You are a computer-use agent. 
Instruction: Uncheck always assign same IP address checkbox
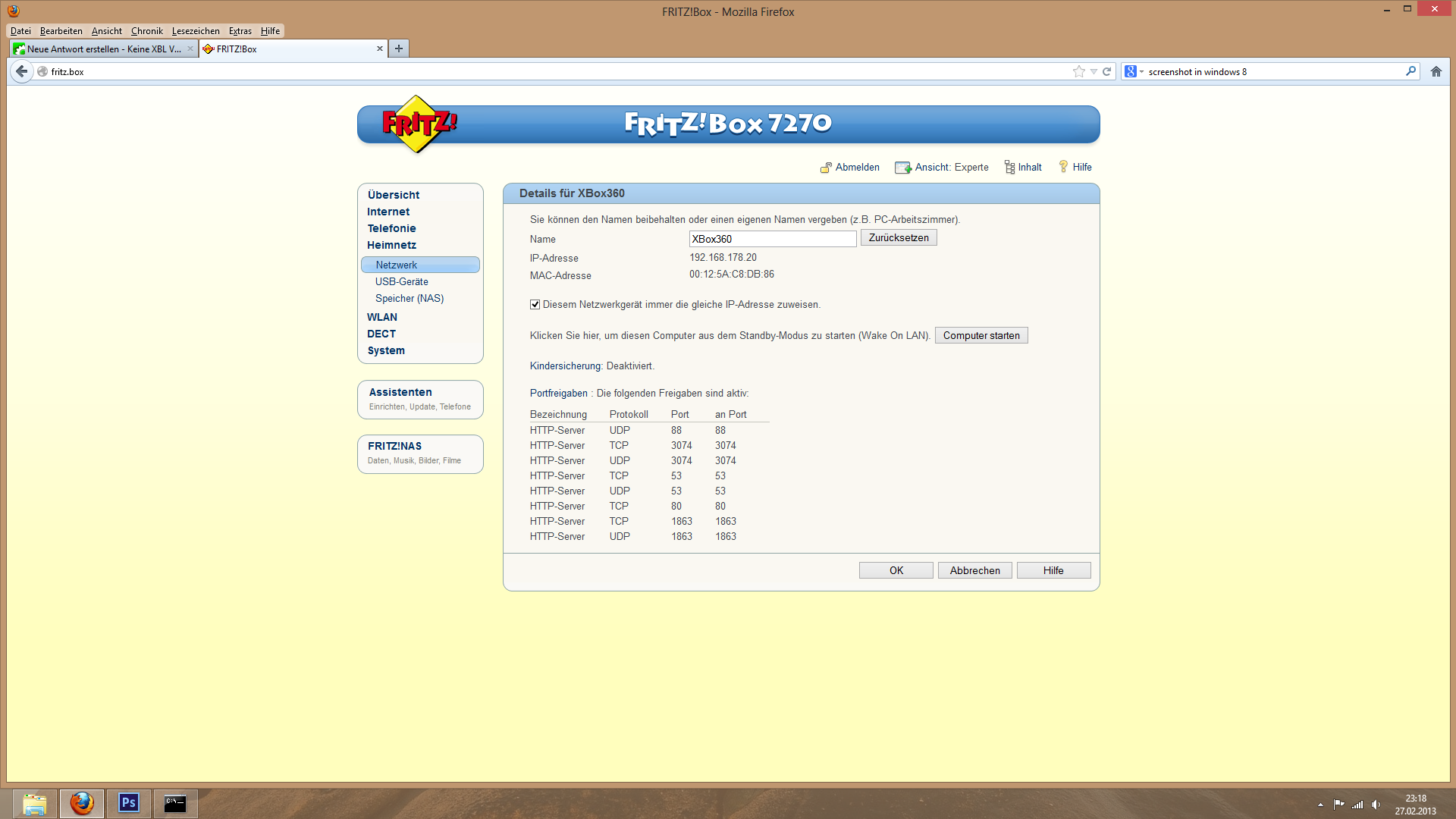(535, 305)
